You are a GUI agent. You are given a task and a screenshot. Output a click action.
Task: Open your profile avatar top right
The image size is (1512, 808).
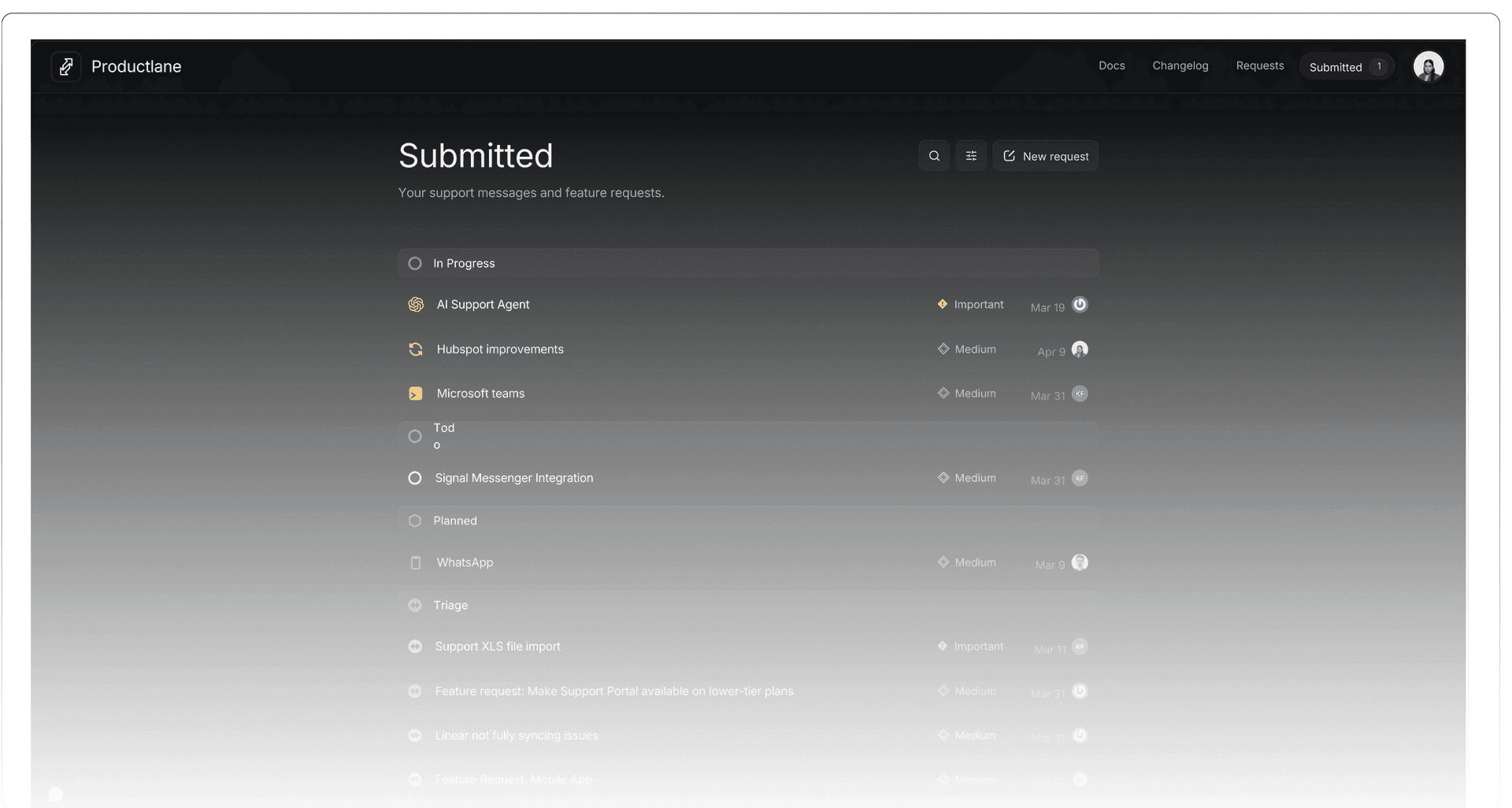click(x=1429, y=66)
